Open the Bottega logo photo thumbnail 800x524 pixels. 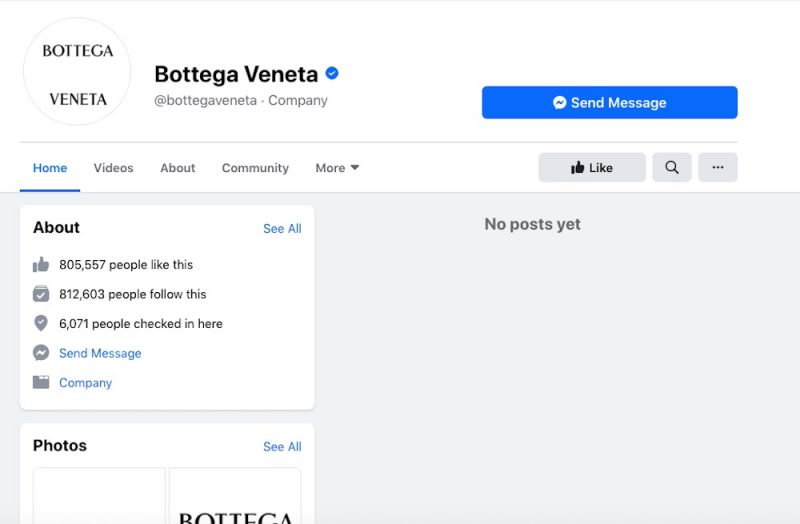click(235, 495)
